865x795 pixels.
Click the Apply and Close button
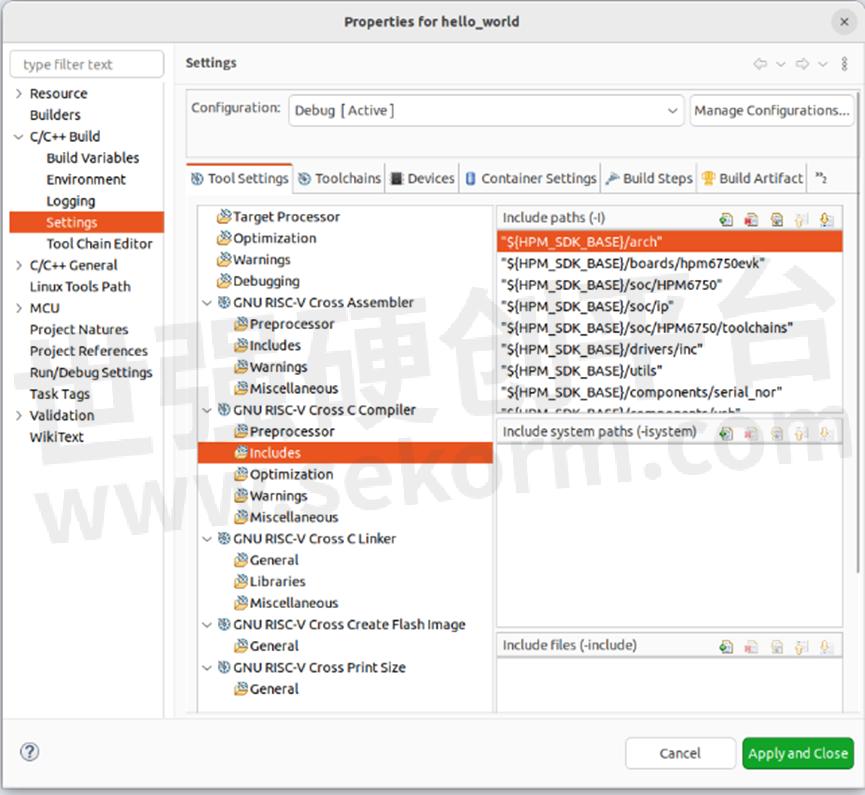tap(797, 753)
